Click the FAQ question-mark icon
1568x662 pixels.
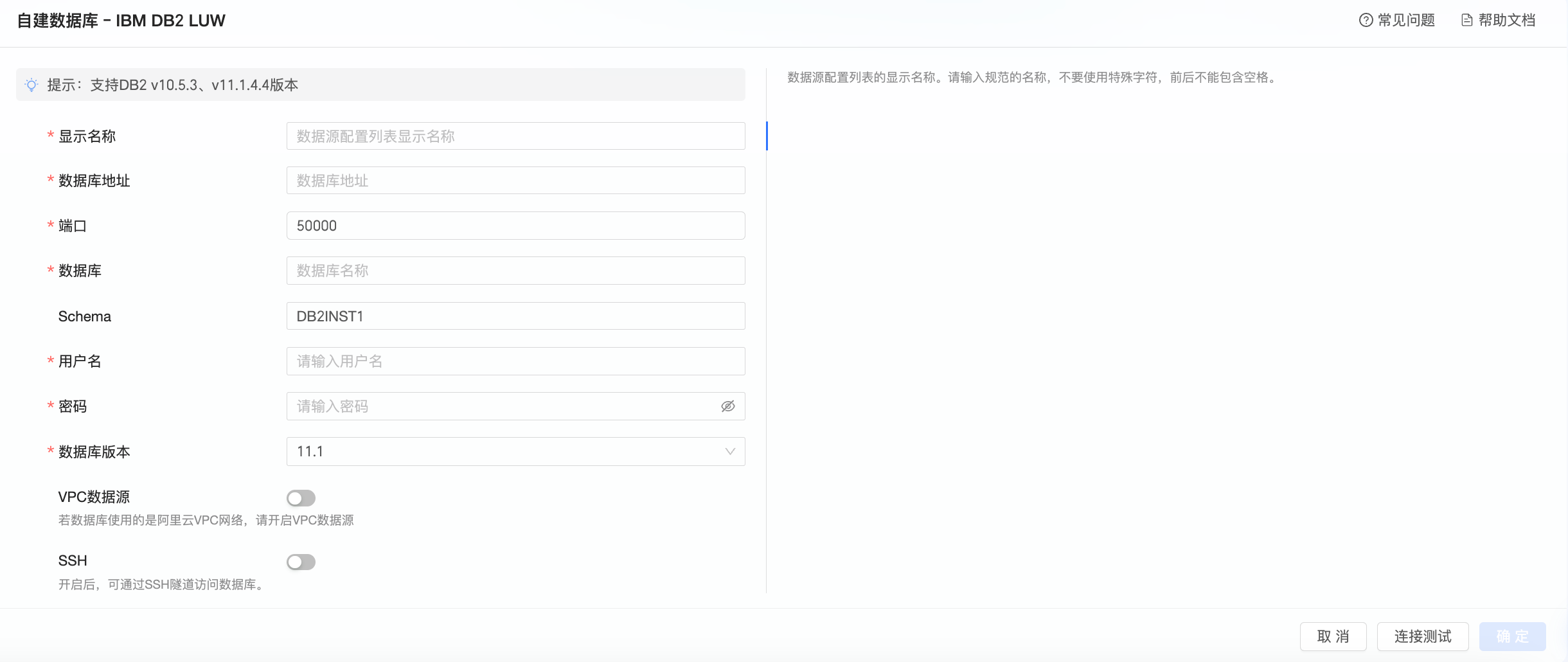[x=1366, y=21]
